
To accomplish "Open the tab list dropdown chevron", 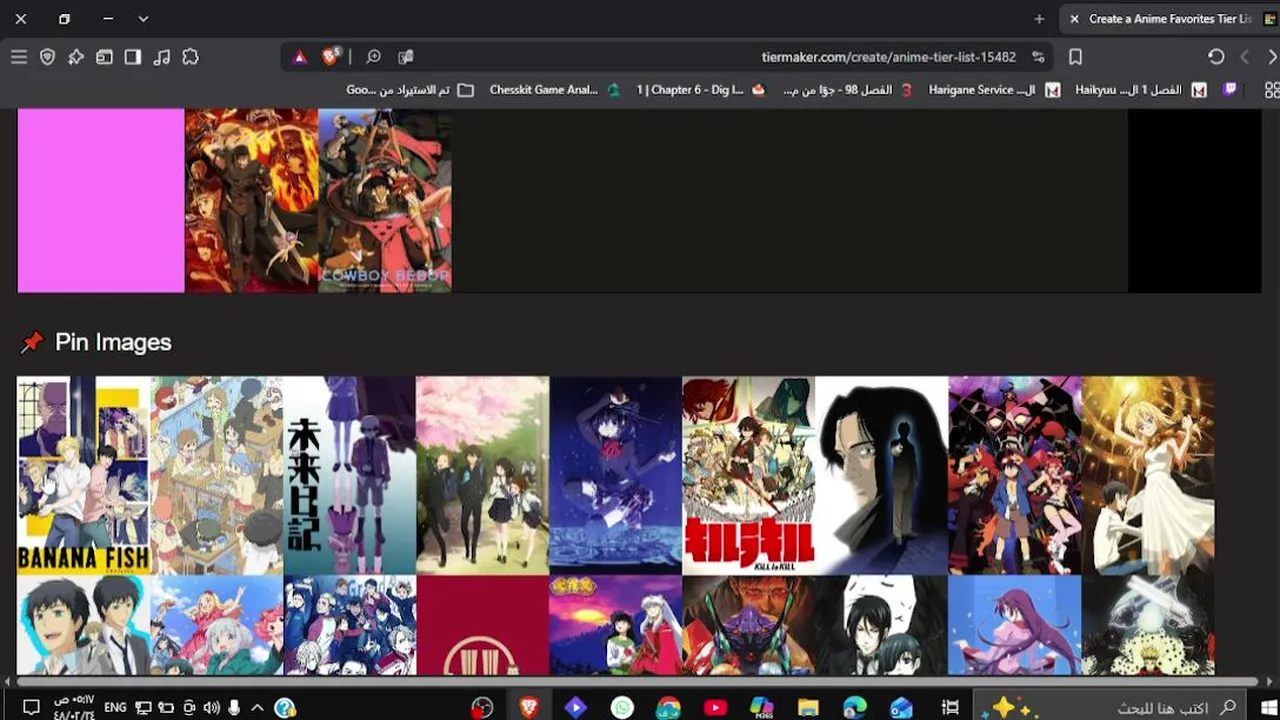I will (143, 19).
